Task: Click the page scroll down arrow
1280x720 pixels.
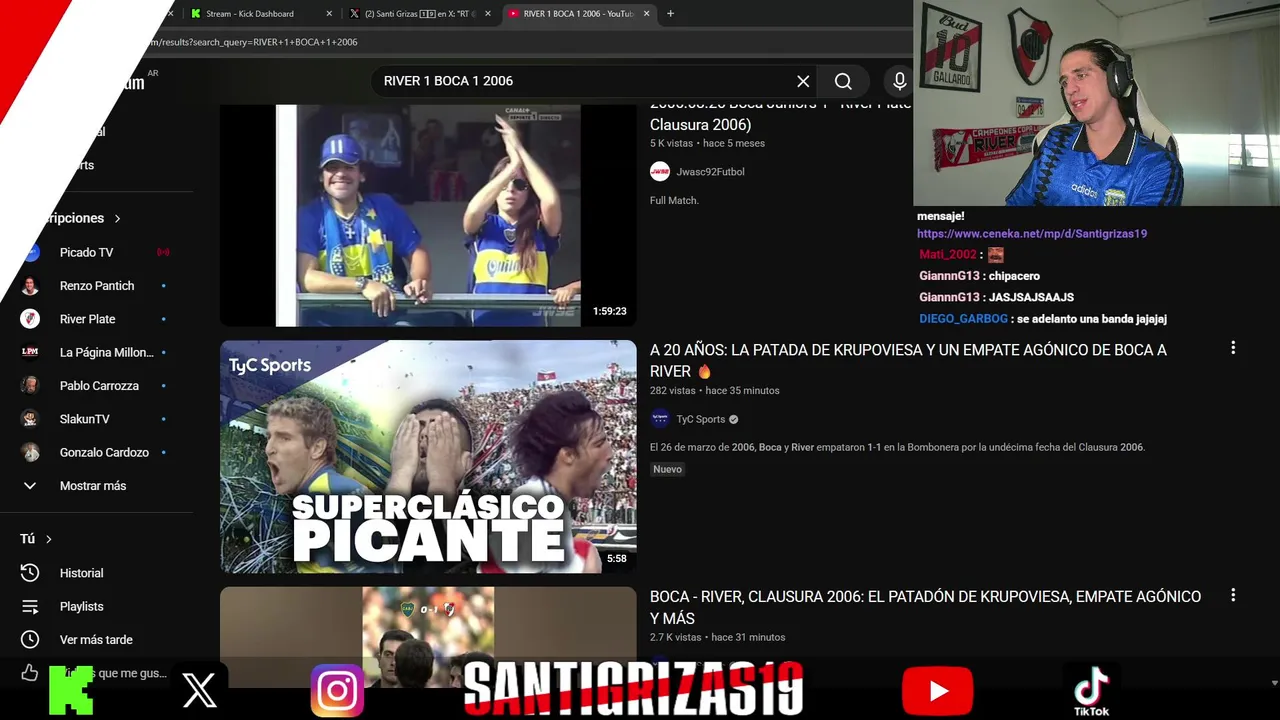Action: tap(1274, 683)
